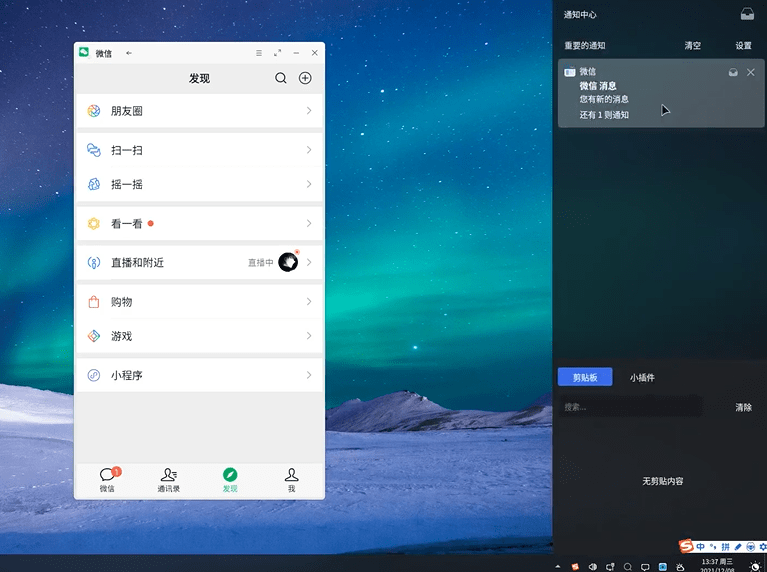
Task: Click night mode icon in taskbar
Action: click(755, 566)
